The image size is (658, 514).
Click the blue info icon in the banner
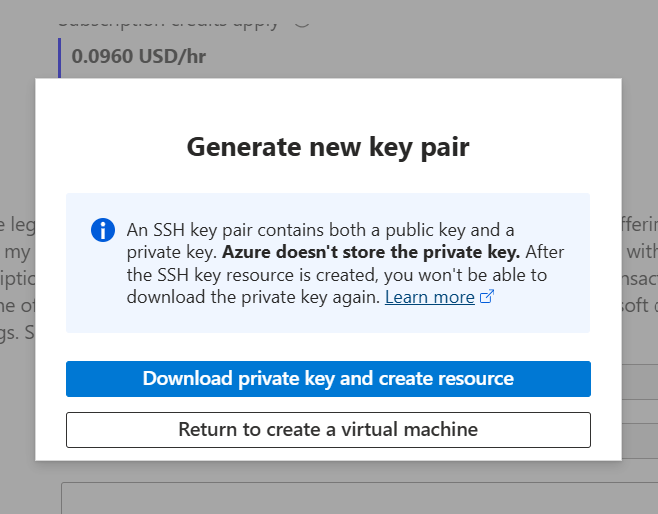pyautogui.click(x=102, y=230)
